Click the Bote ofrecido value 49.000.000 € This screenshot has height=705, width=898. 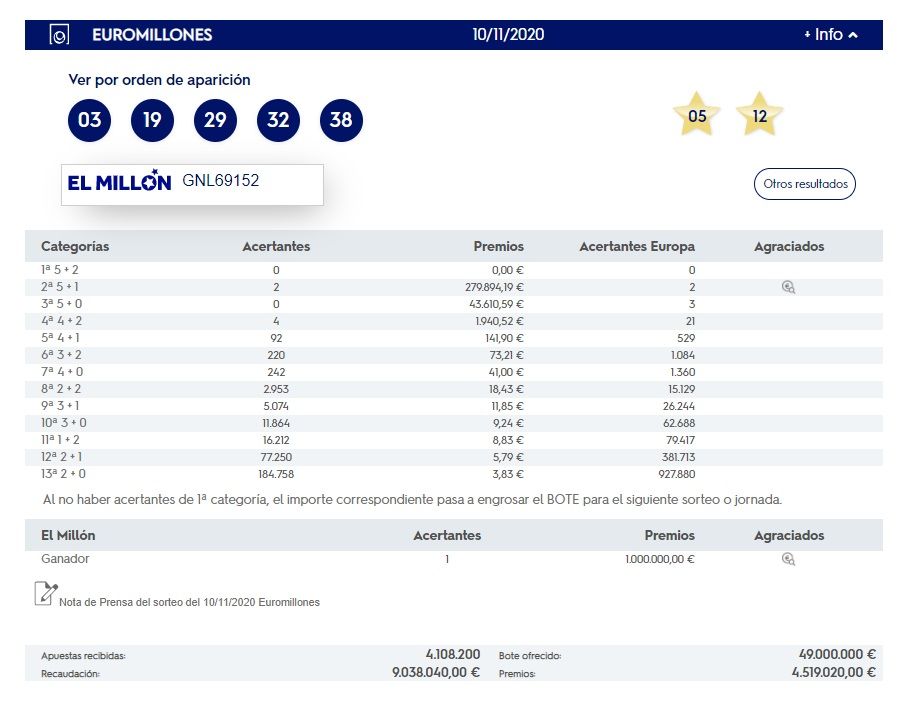coord(837,654)
